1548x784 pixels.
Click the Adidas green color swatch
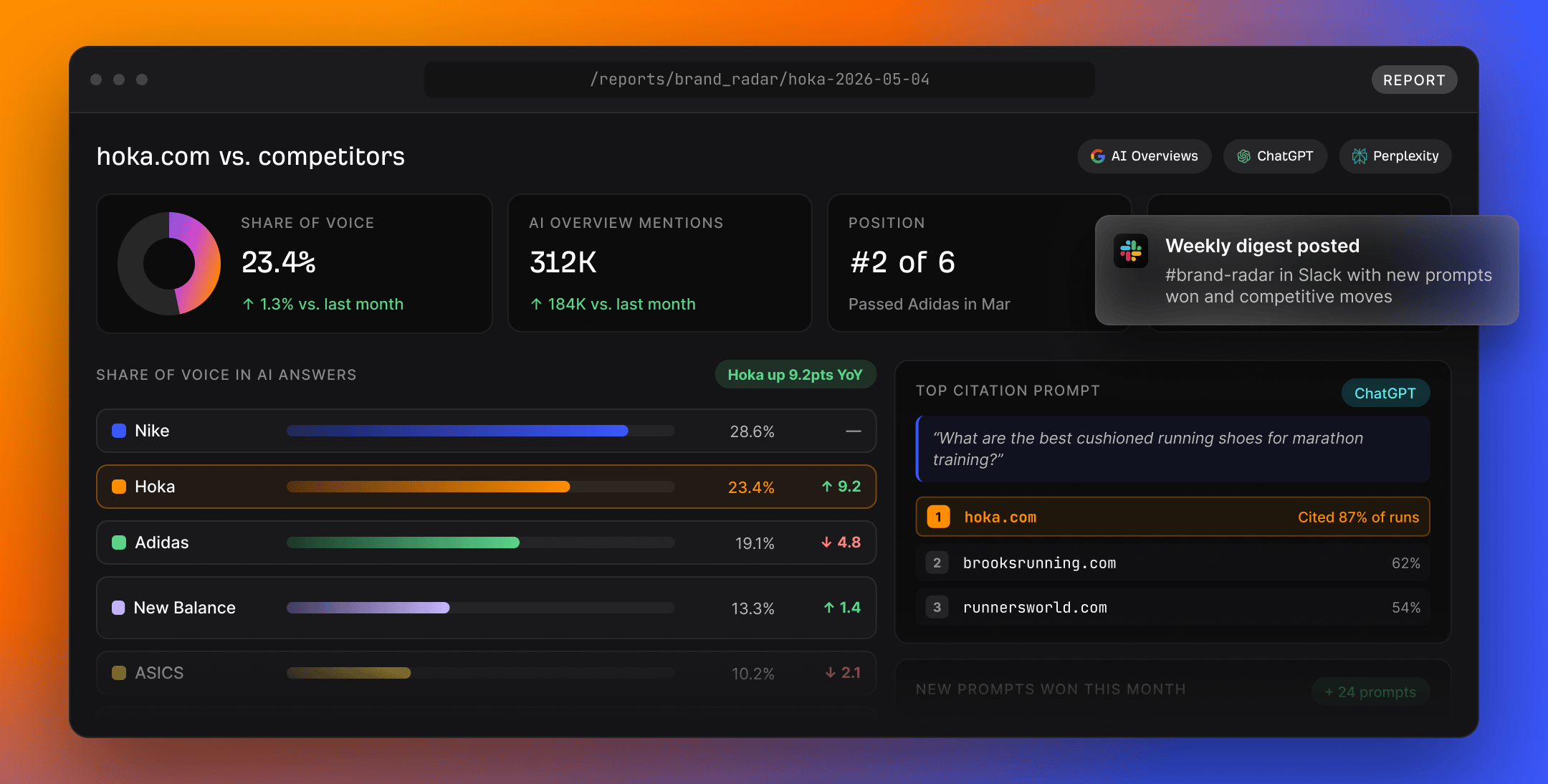[x=119, y=542]
